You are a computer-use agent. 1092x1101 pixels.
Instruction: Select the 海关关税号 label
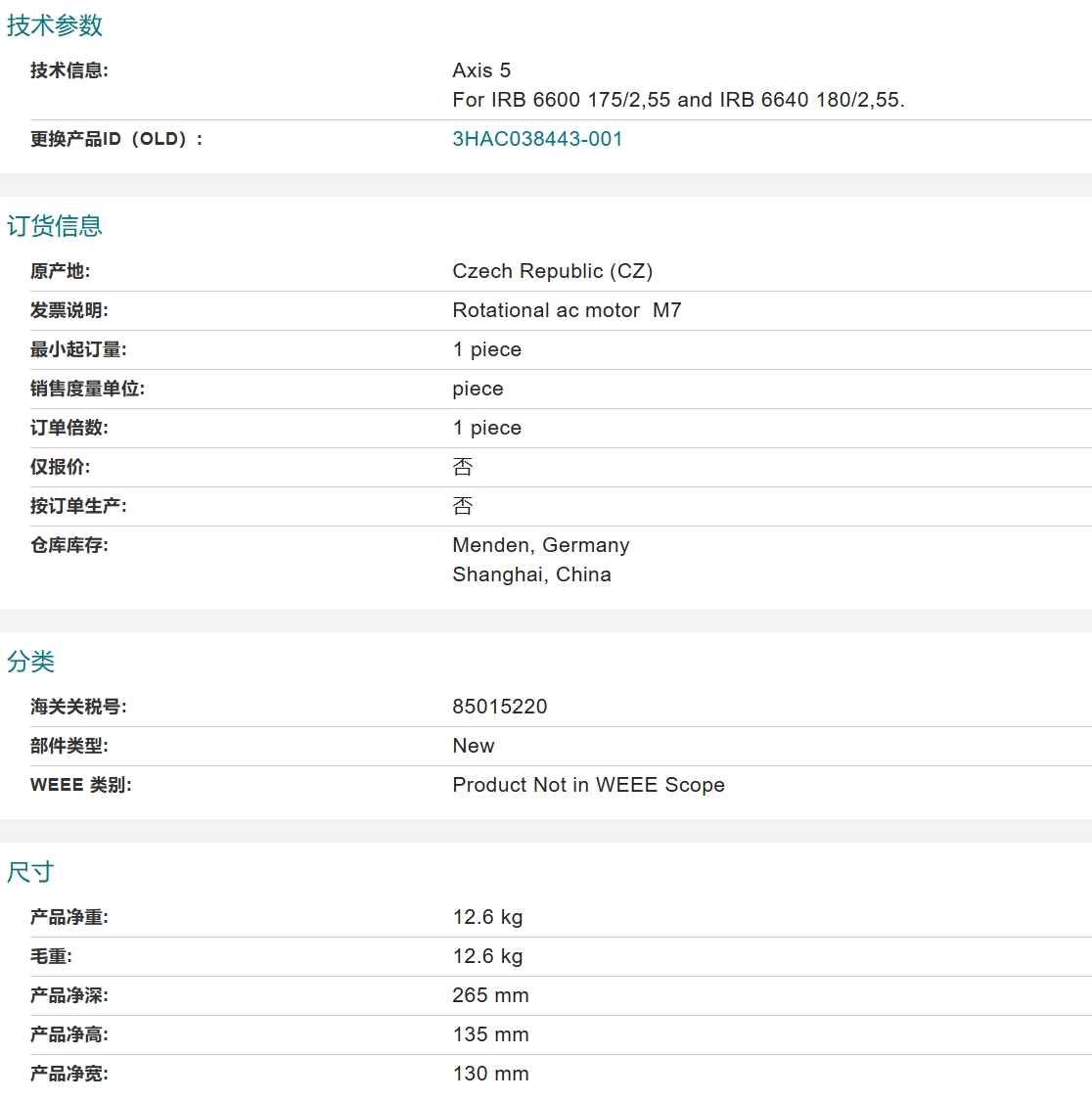pyautogui.click(x=78, y=707)
